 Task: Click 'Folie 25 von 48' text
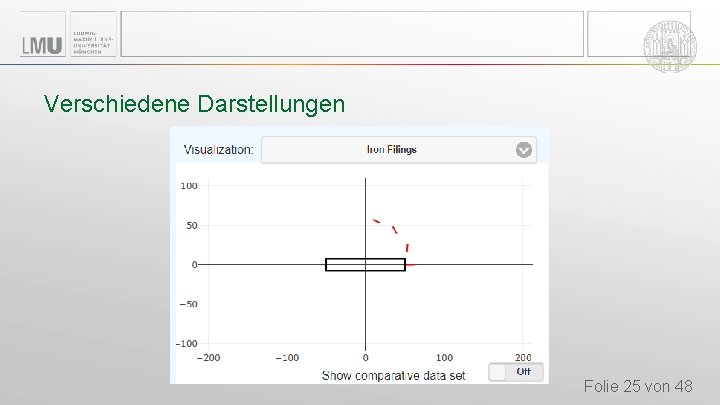click(638, 386)
